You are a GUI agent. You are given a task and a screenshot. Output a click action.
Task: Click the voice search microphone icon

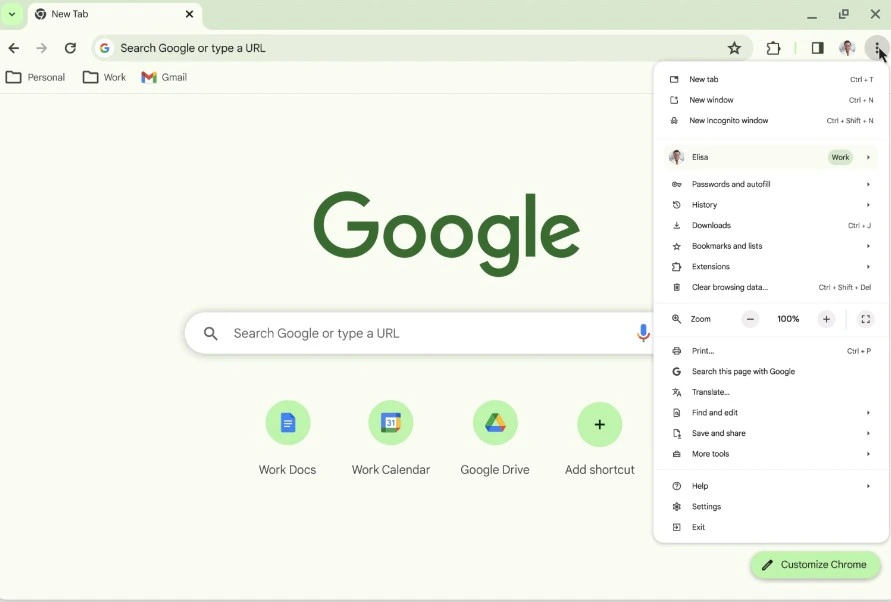643,333
